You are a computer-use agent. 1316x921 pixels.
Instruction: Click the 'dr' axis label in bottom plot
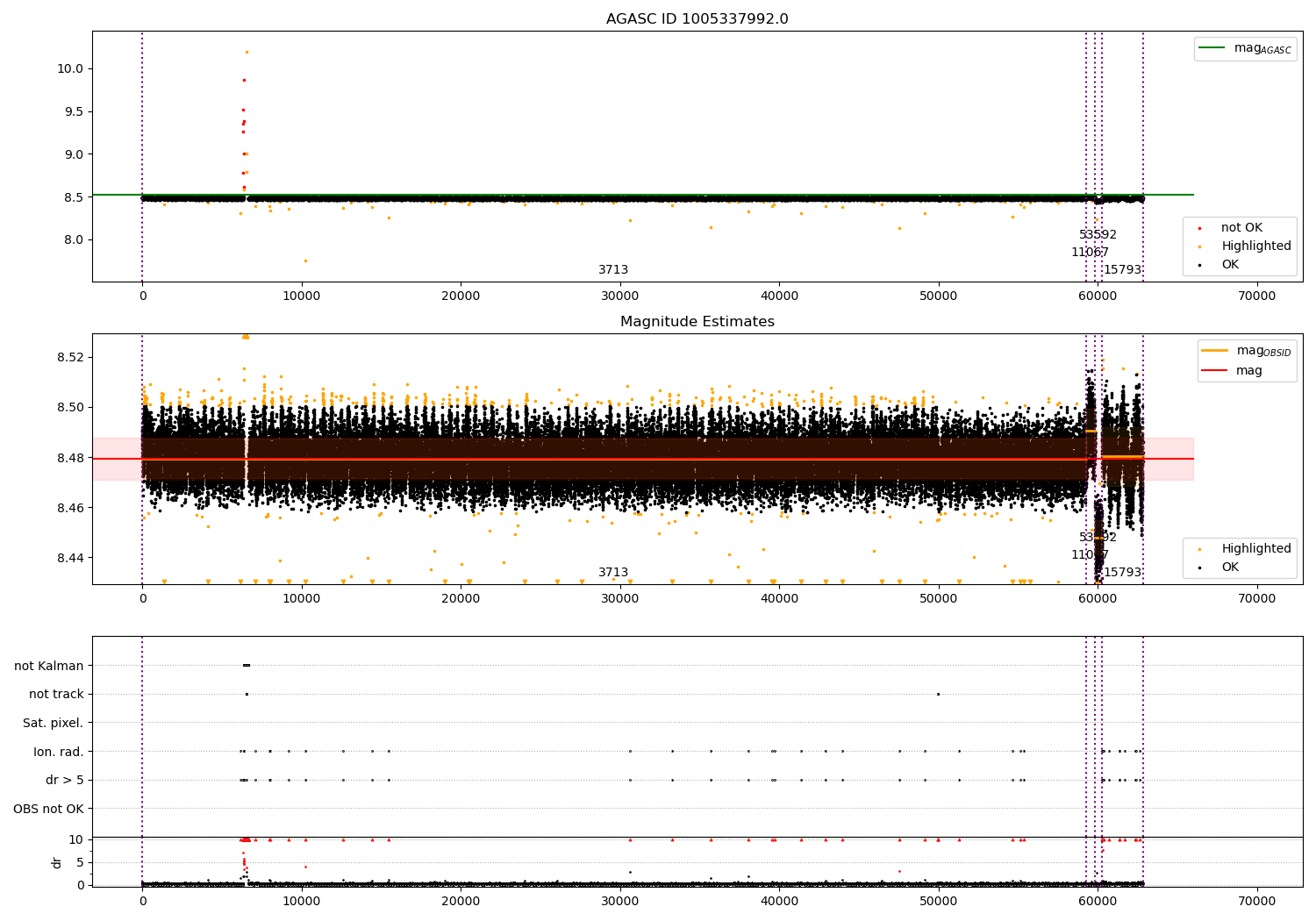point(57,862)
